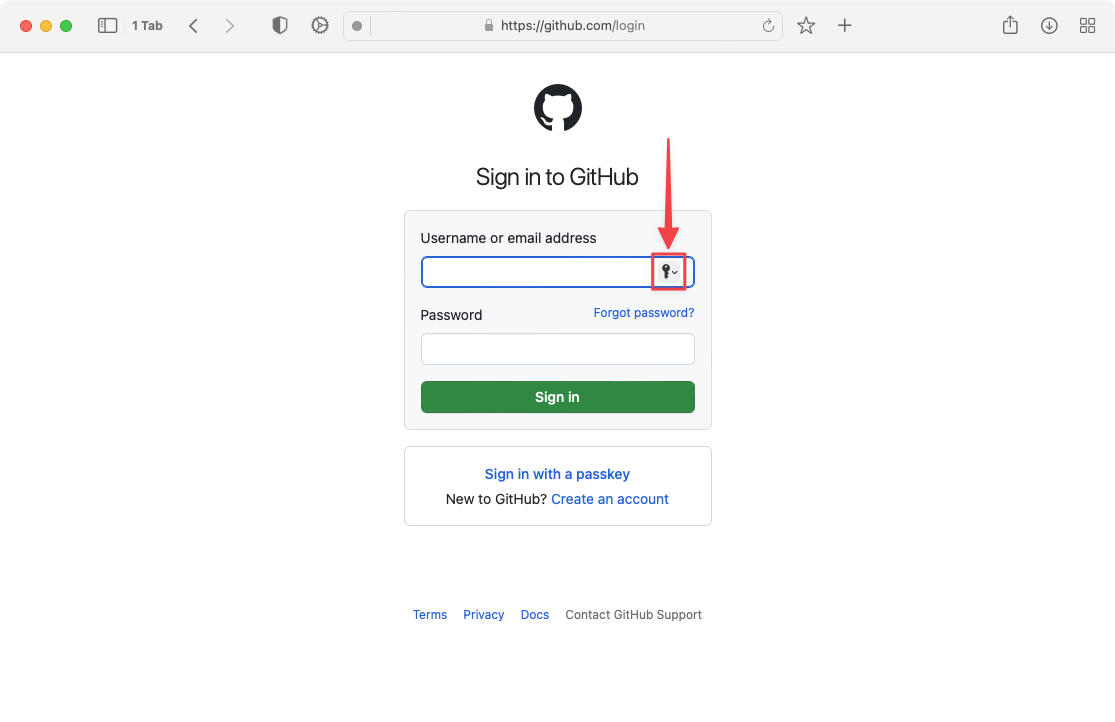
Task: Open the Terms link in the footer
Action: [430, 614]
